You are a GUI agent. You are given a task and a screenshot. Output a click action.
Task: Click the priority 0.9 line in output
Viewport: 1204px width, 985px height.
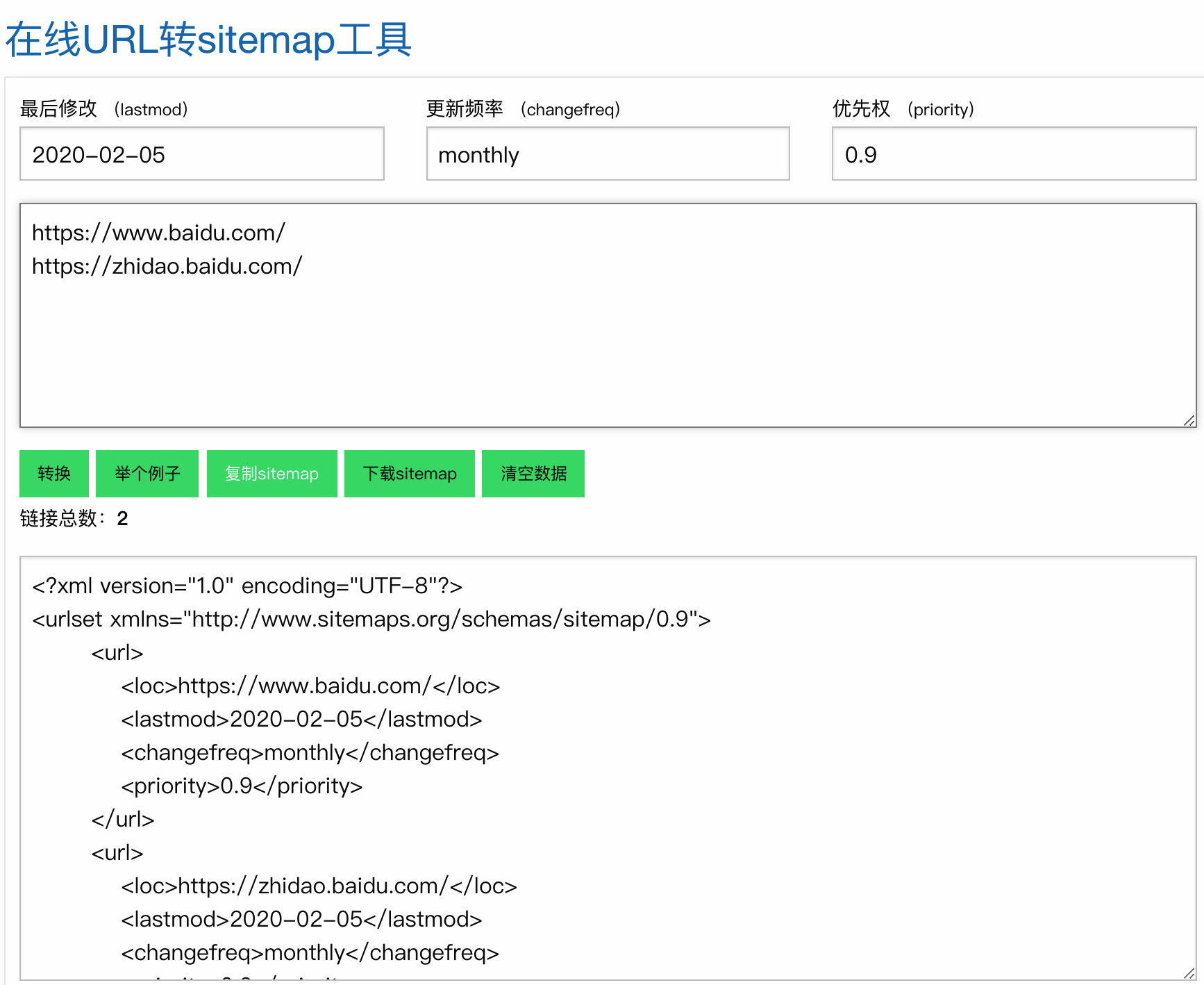click(242, 786)
